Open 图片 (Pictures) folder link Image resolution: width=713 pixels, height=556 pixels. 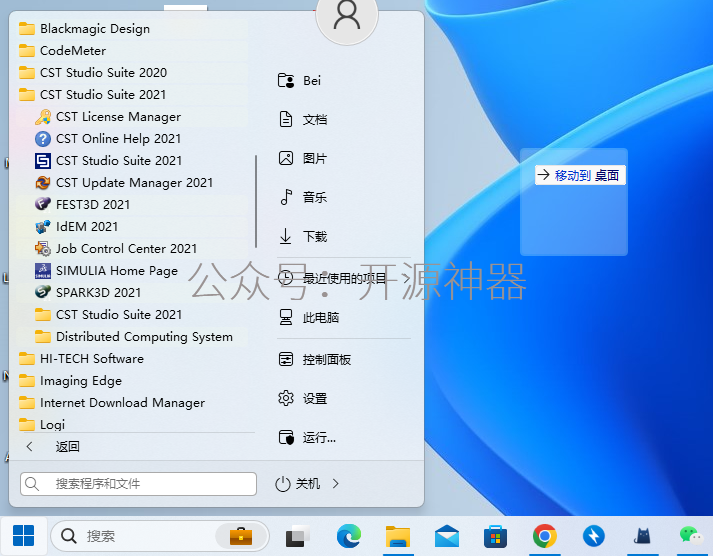[x=302, y=159]
